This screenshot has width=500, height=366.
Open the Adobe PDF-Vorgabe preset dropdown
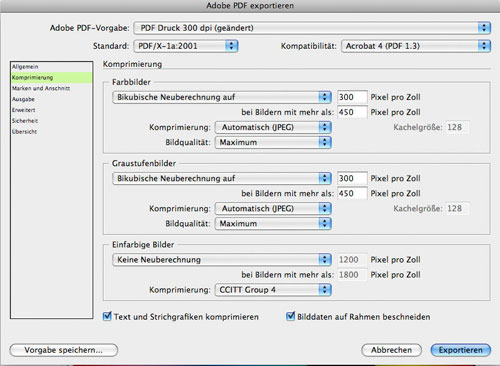click(312, 28)
